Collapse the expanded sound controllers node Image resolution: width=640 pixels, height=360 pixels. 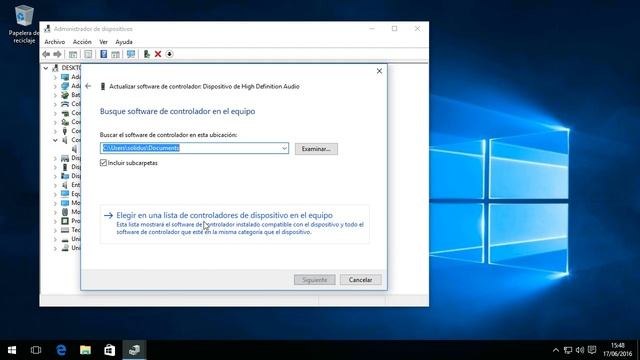[55, 140]
